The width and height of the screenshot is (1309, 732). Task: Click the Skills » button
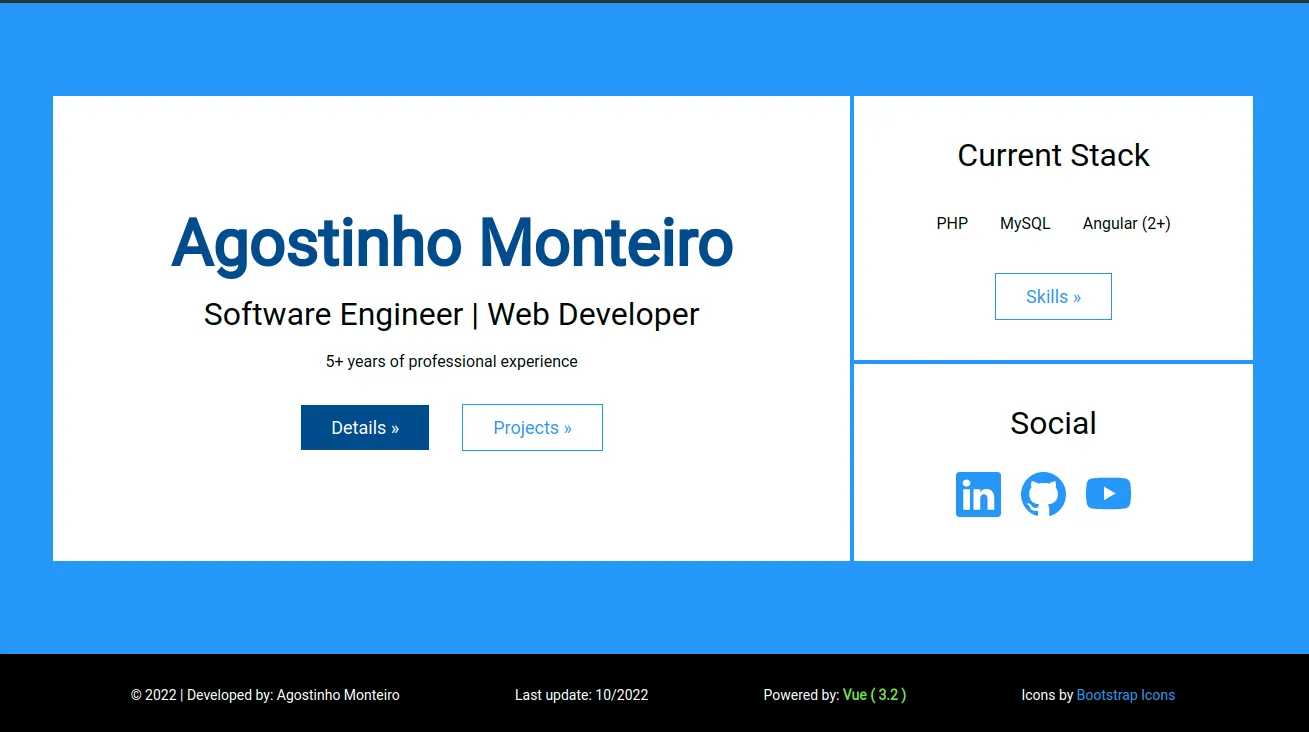(1052, 296)
